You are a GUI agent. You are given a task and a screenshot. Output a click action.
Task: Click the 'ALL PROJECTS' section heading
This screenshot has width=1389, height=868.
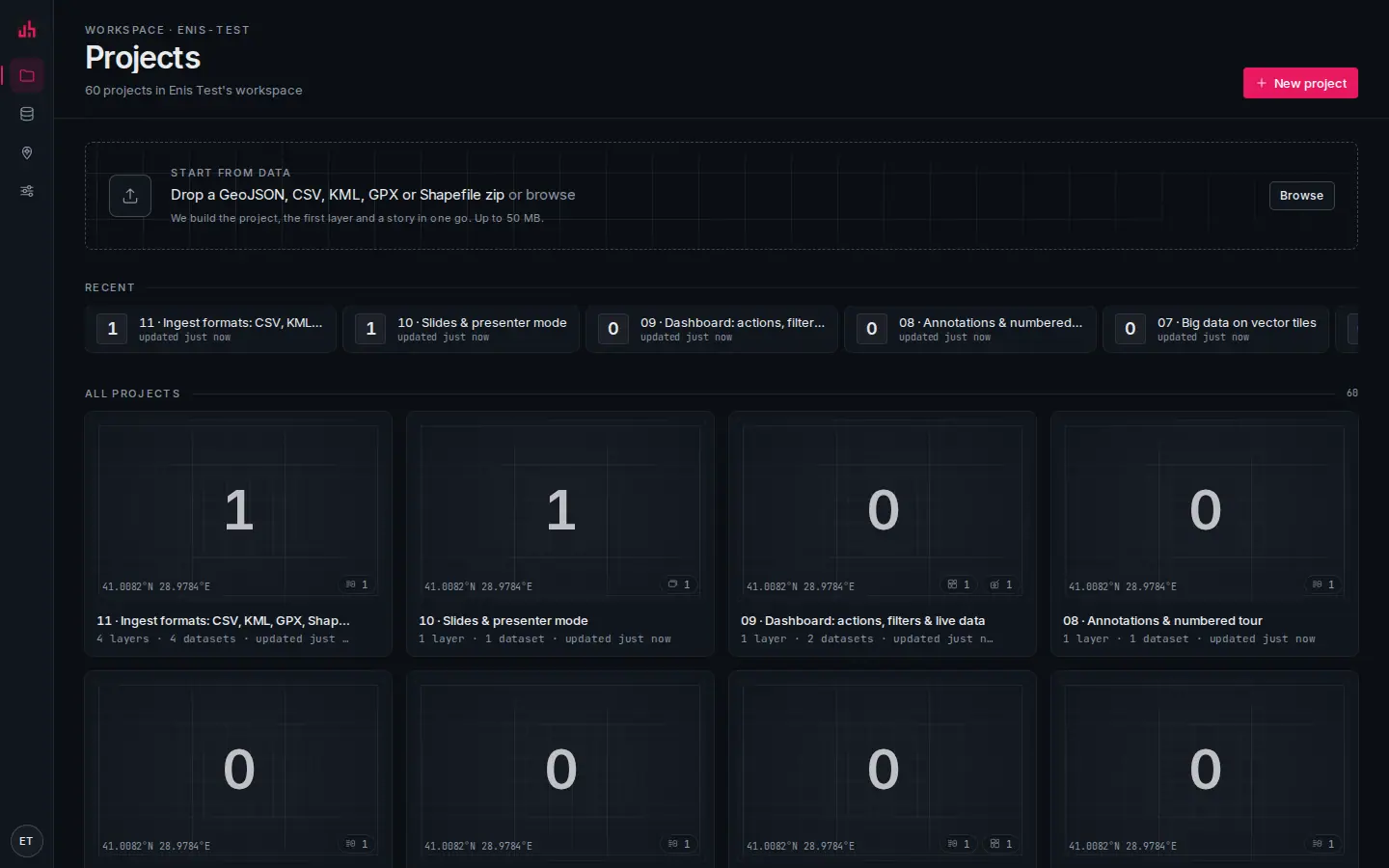point(132,393)
